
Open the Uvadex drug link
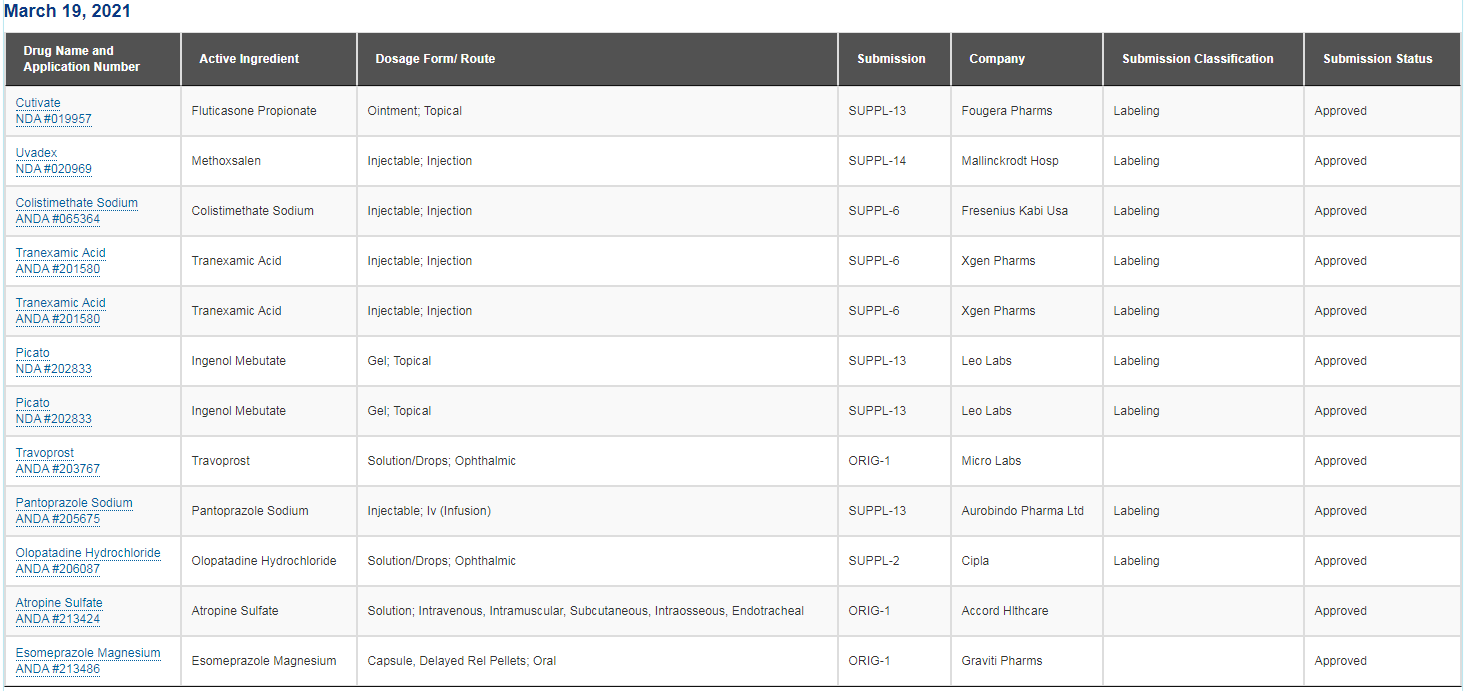(x=37, y=153)
